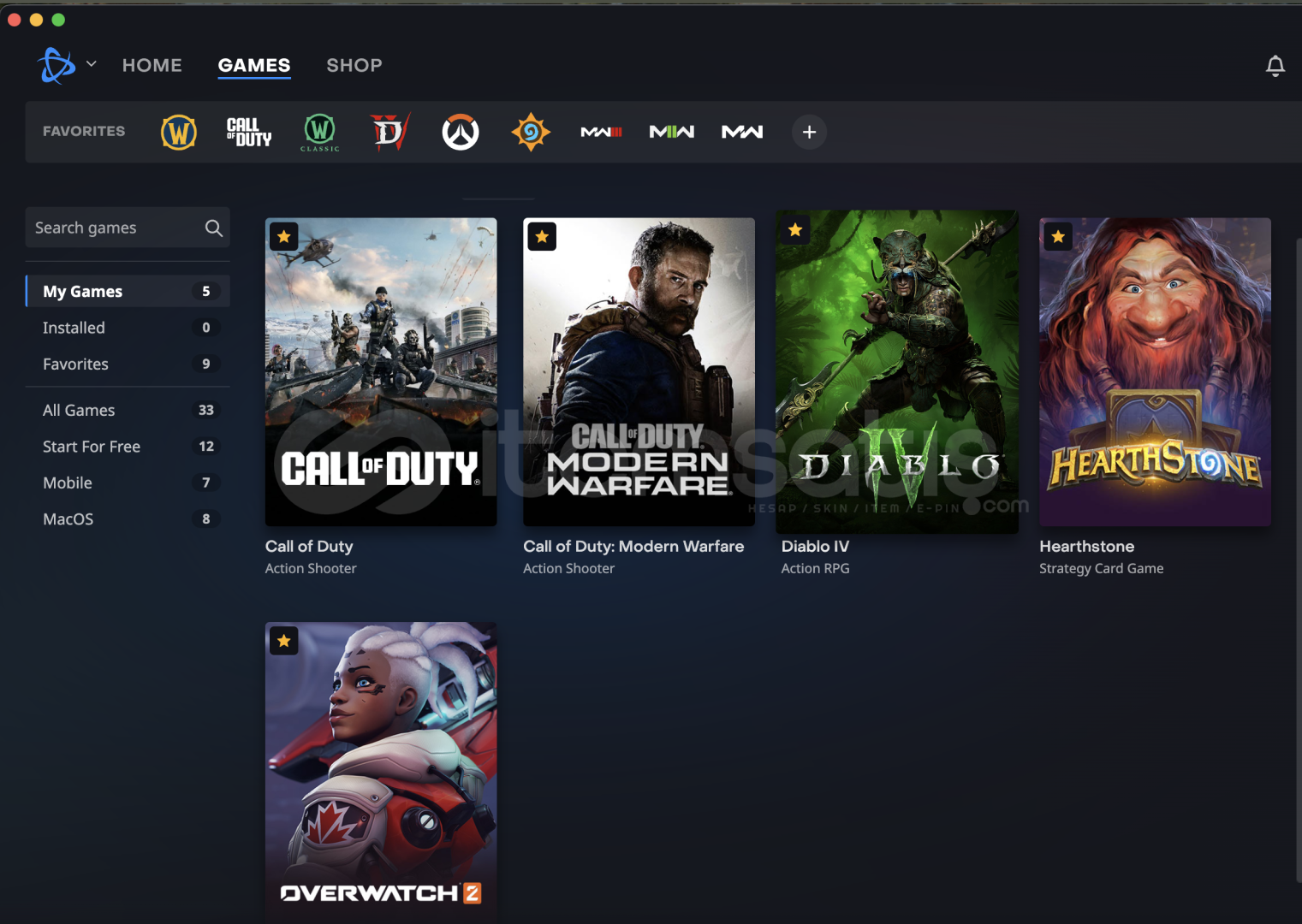Click the "Action RPG" genre label

coord(816,568)
